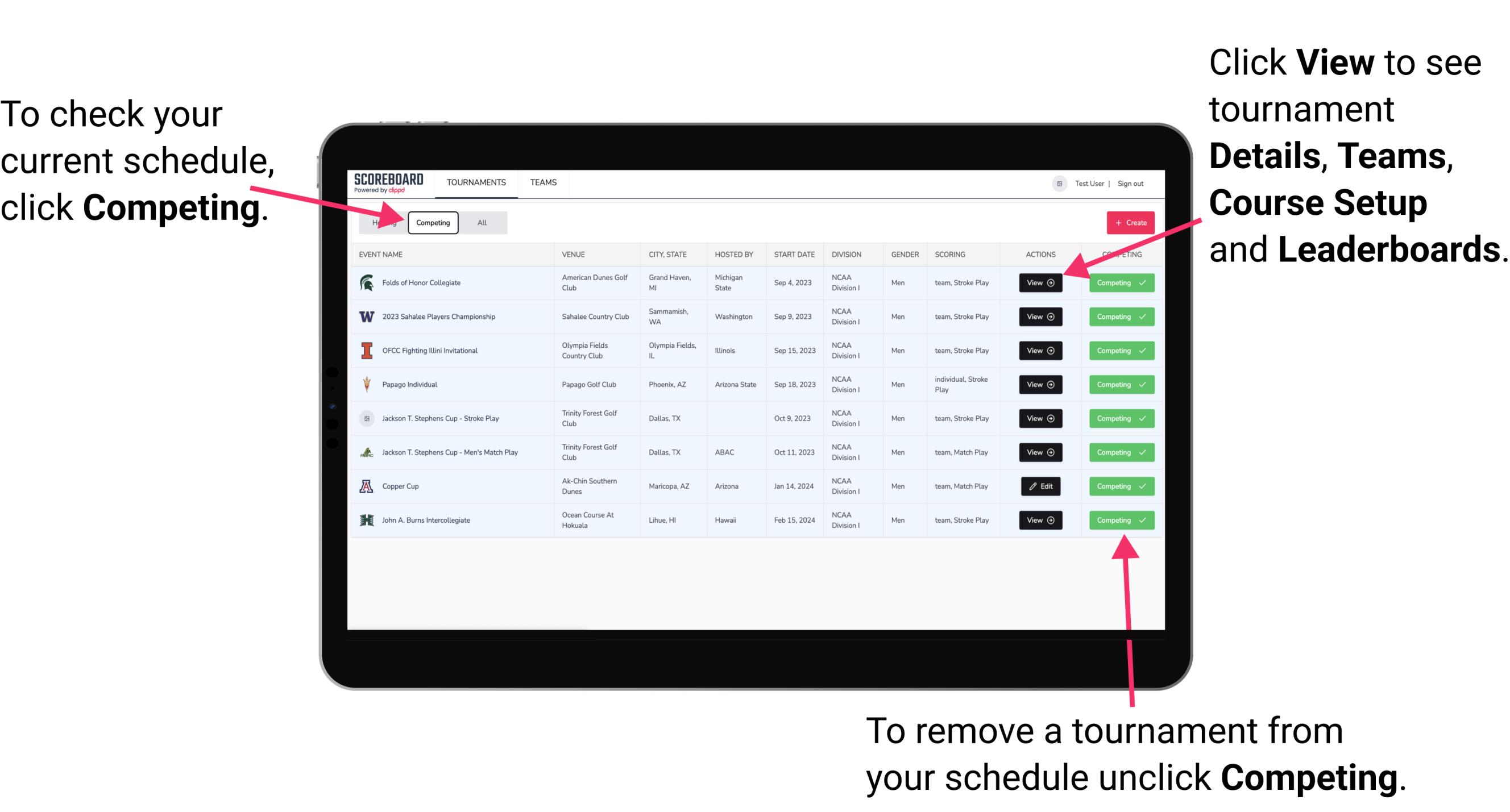1510x812 pixels.
Task: Click the View icon for Jackson T. Stephens Stroke Play
Action: point(1039,418)
